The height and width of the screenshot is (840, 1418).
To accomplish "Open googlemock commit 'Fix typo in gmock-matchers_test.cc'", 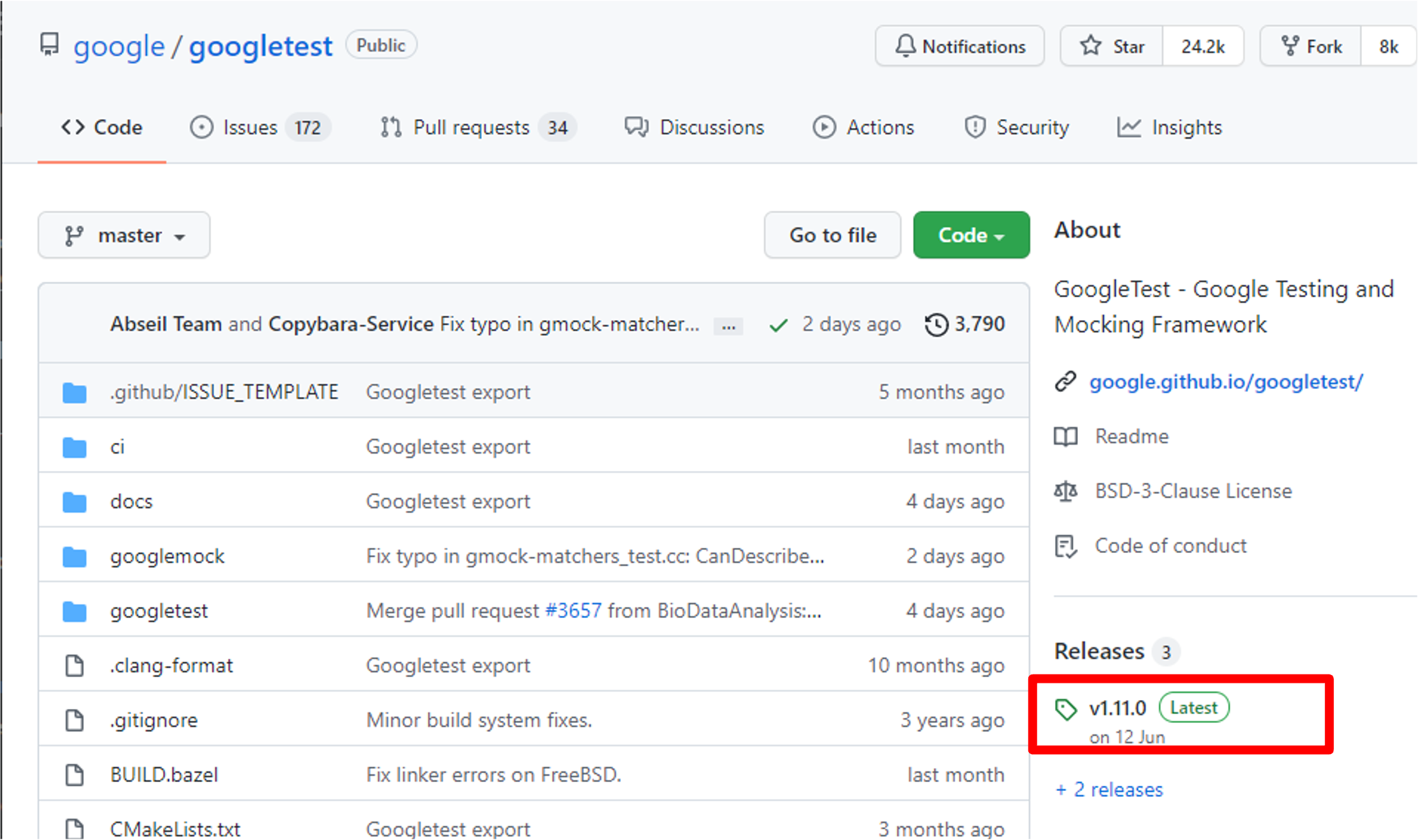I will (x=595, y=556).
